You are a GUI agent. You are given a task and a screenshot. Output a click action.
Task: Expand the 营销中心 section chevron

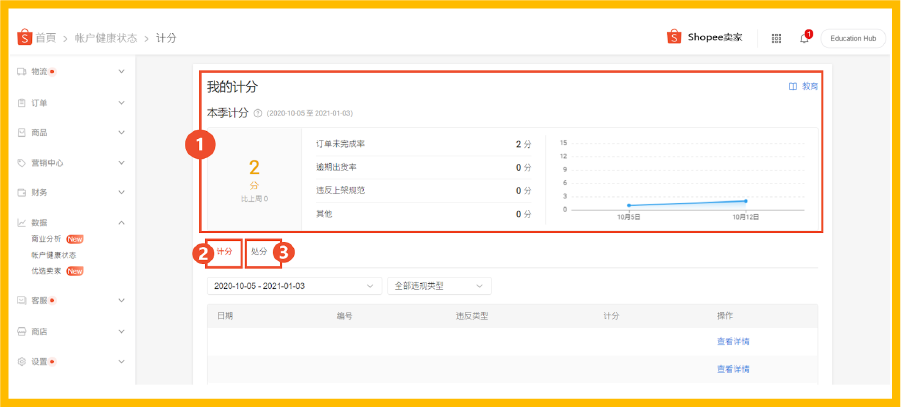[121, 163]
